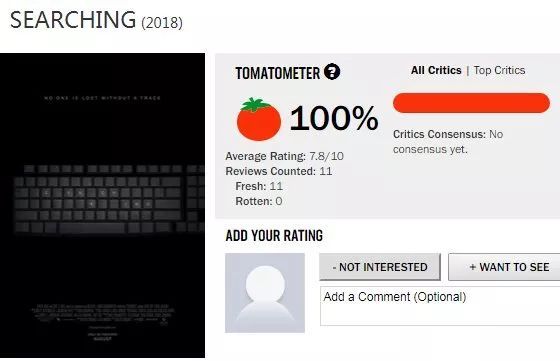
Task: Mark movie as Not Interested
Action: point(380,267)
